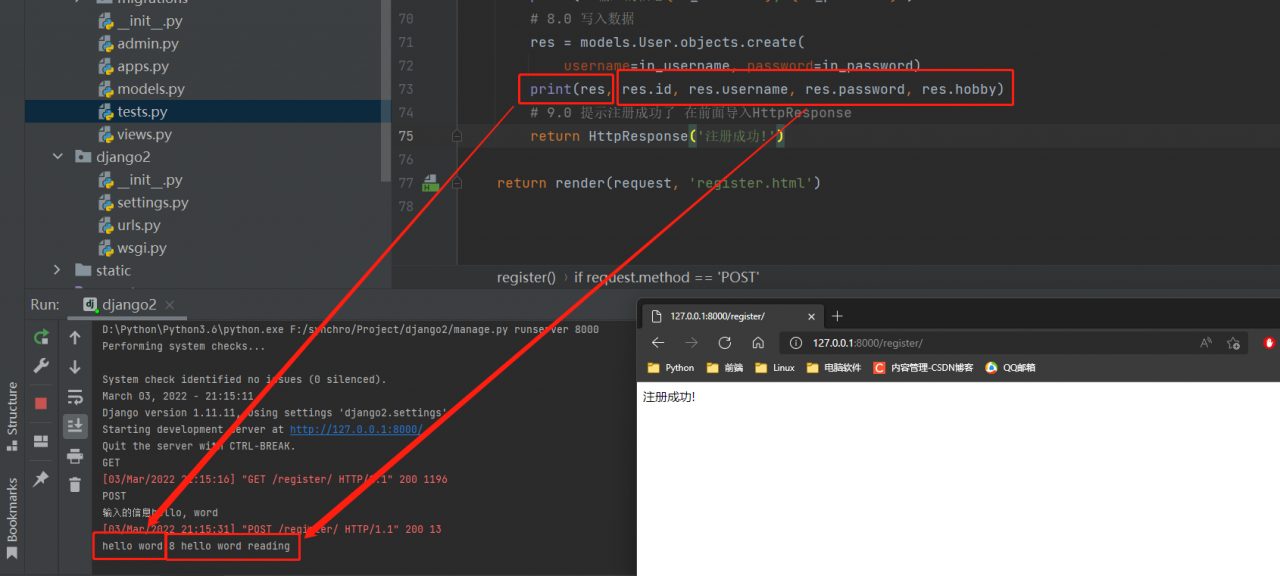Open run configuration wrench settings
This screenshot has height=576, width=1280.
pyautogui.click(x=41, y=367)
